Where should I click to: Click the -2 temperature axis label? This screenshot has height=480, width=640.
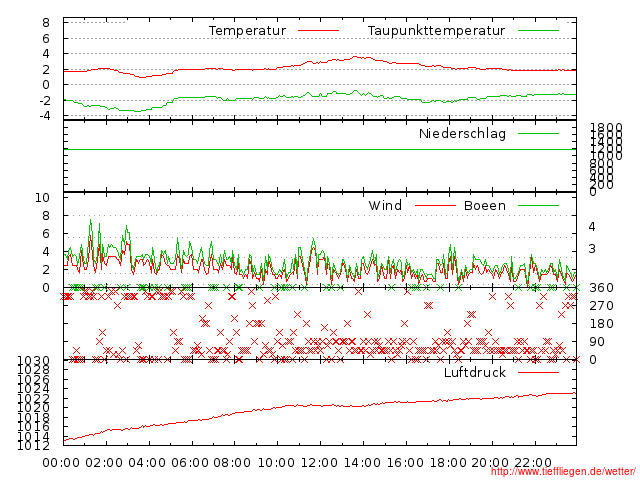45,100
